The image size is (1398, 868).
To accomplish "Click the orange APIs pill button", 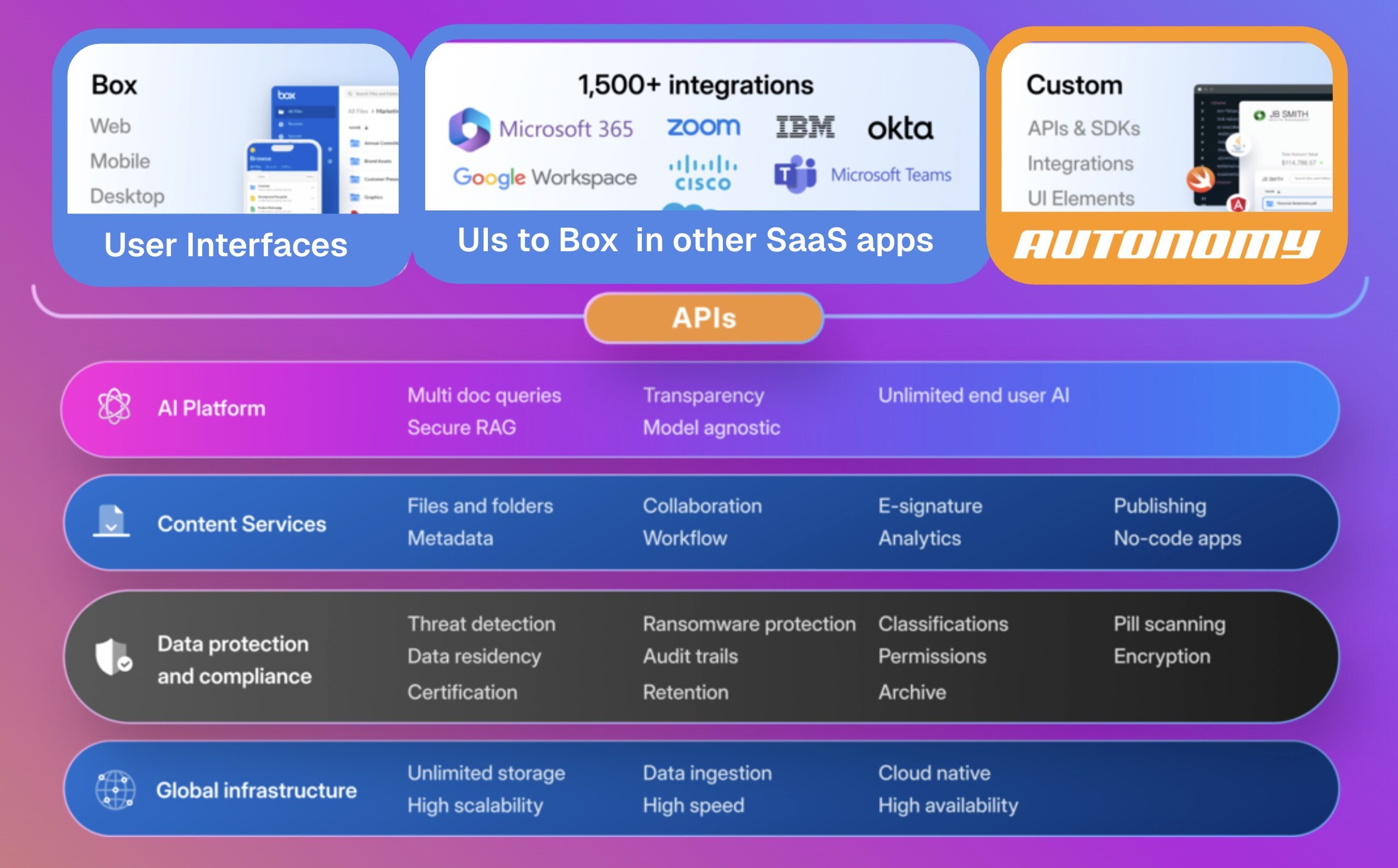I will (x=703, y=318).
